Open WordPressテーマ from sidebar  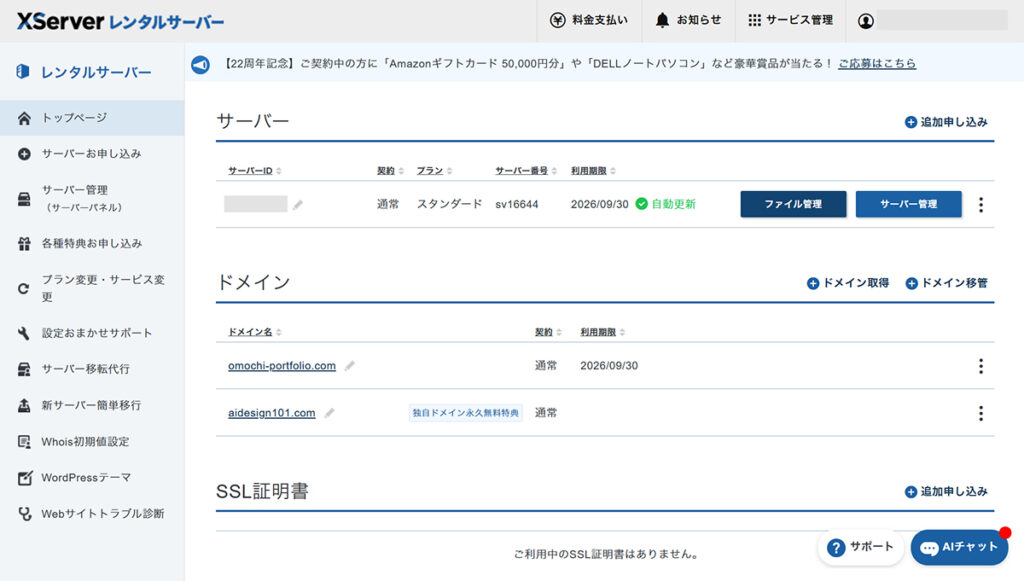click(x=85, y=478)
